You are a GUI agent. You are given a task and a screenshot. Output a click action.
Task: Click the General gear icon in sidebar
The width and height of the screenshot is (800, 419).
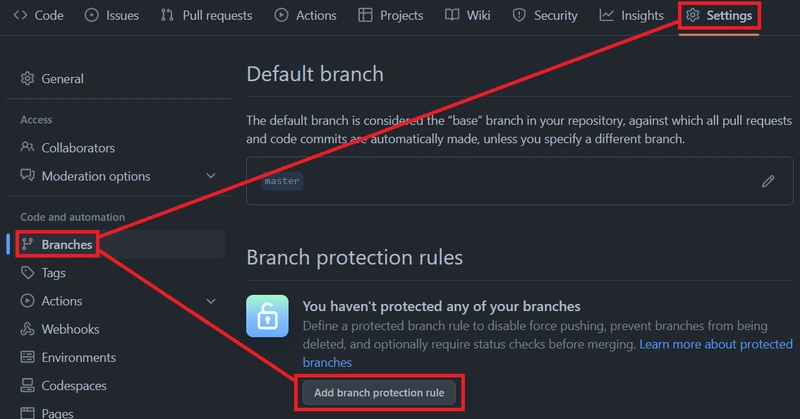tap(28, 79)
